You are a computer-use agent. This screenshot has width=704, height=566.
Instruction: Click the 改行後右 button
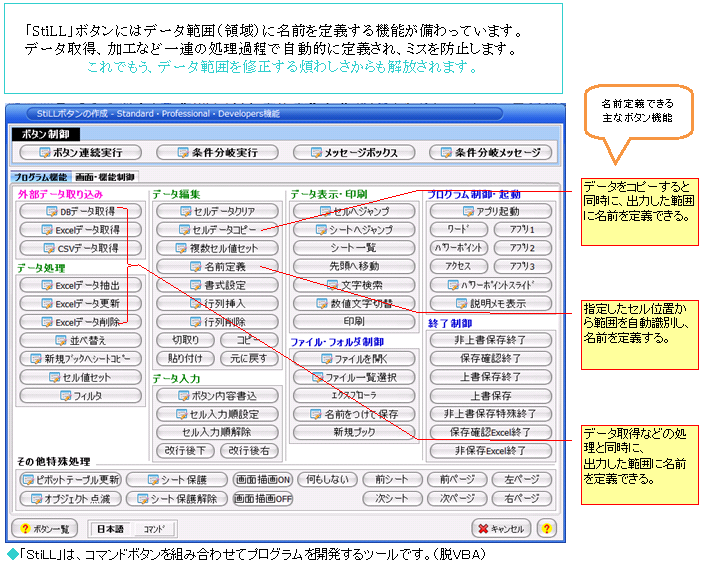249,451
